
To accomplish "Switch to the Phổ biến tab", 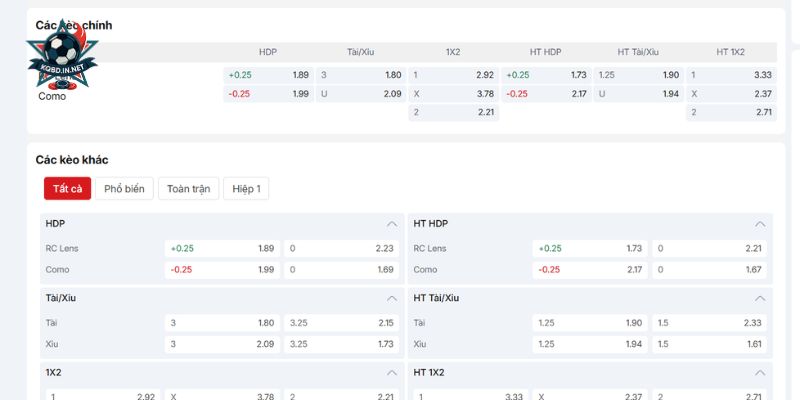I will [124, 189].
